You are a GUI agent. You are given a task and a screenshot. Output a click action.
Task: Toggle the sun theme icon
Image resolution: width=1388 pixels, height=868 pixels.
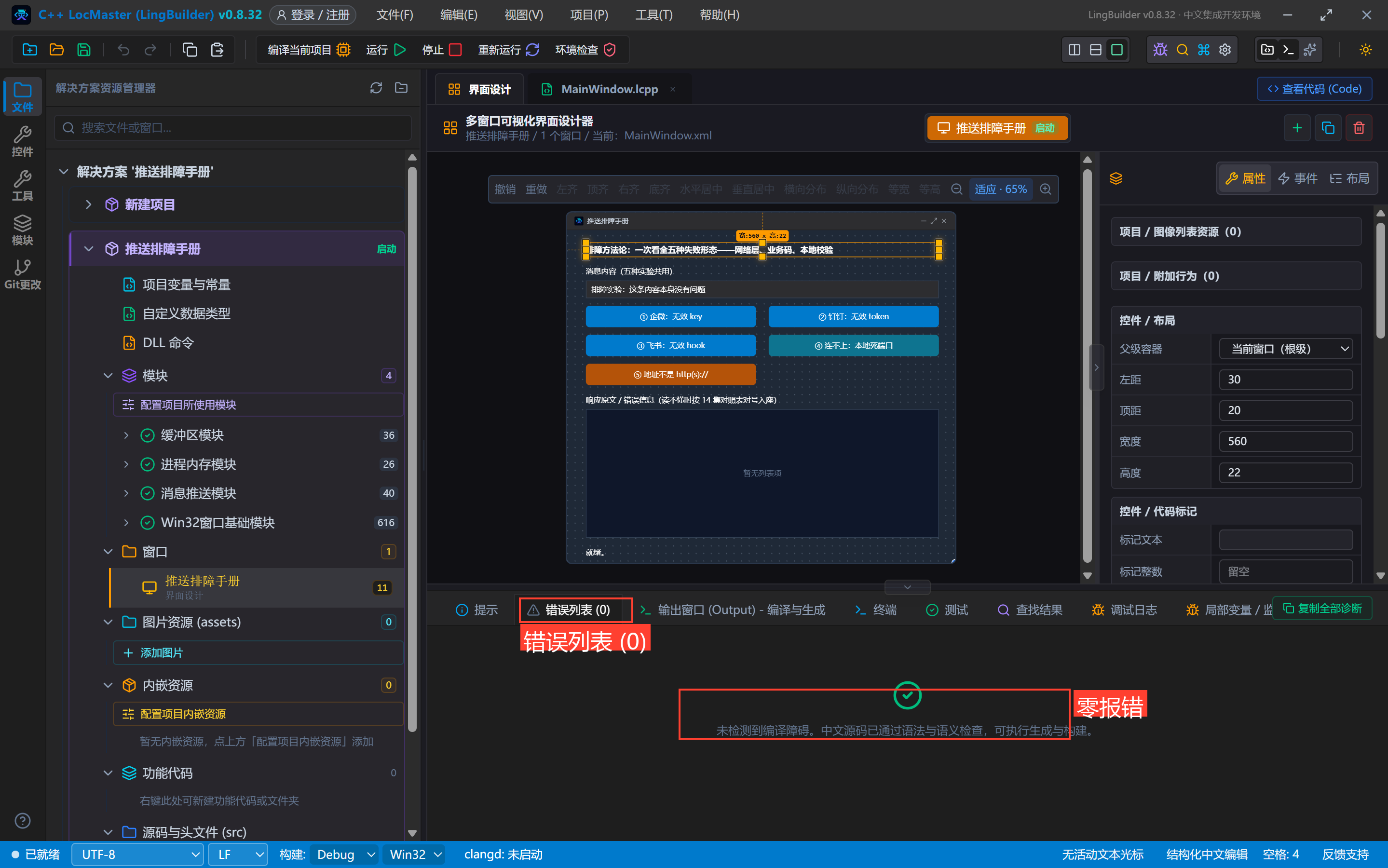(x=1366, y=49)
